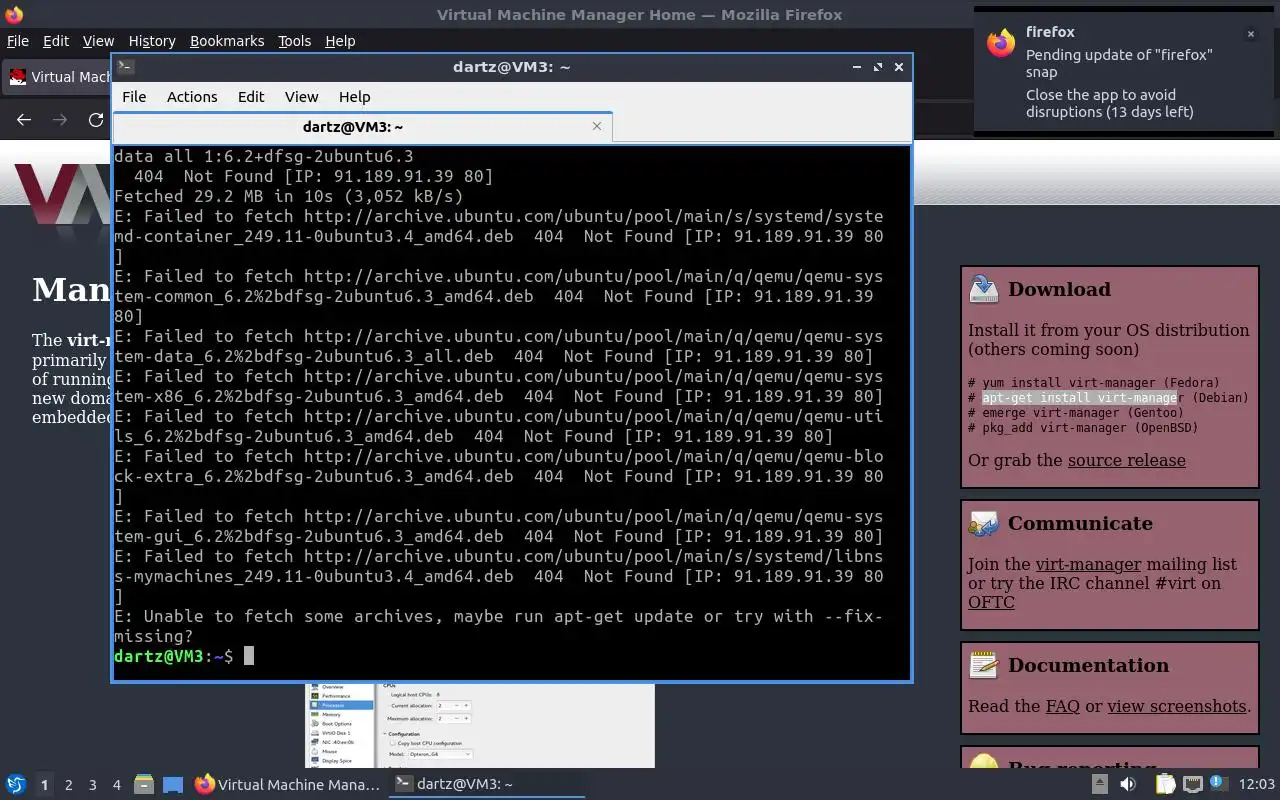Click the removable media tray icon
This screenshot has height=800, width=1280.
[1099, 784]
